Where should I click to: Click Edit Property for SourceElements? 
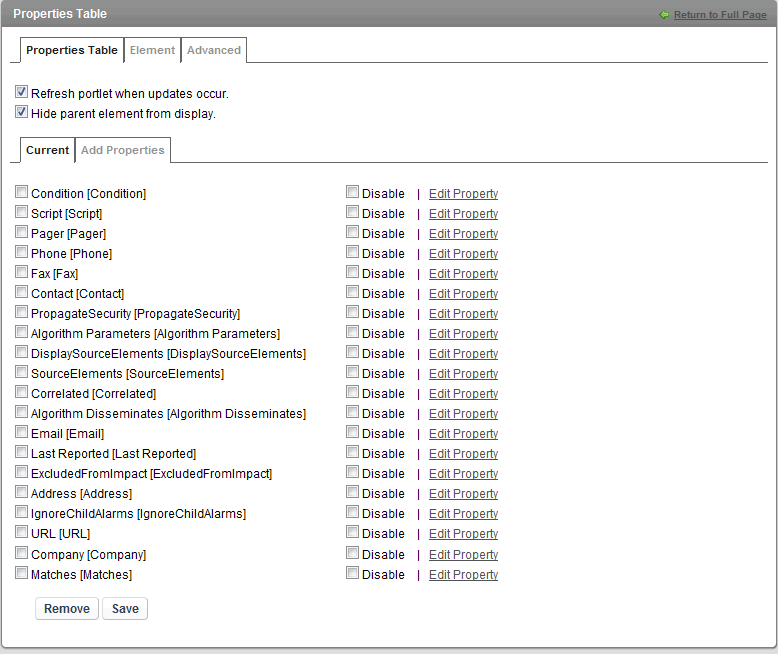click(x=463, y=374)
